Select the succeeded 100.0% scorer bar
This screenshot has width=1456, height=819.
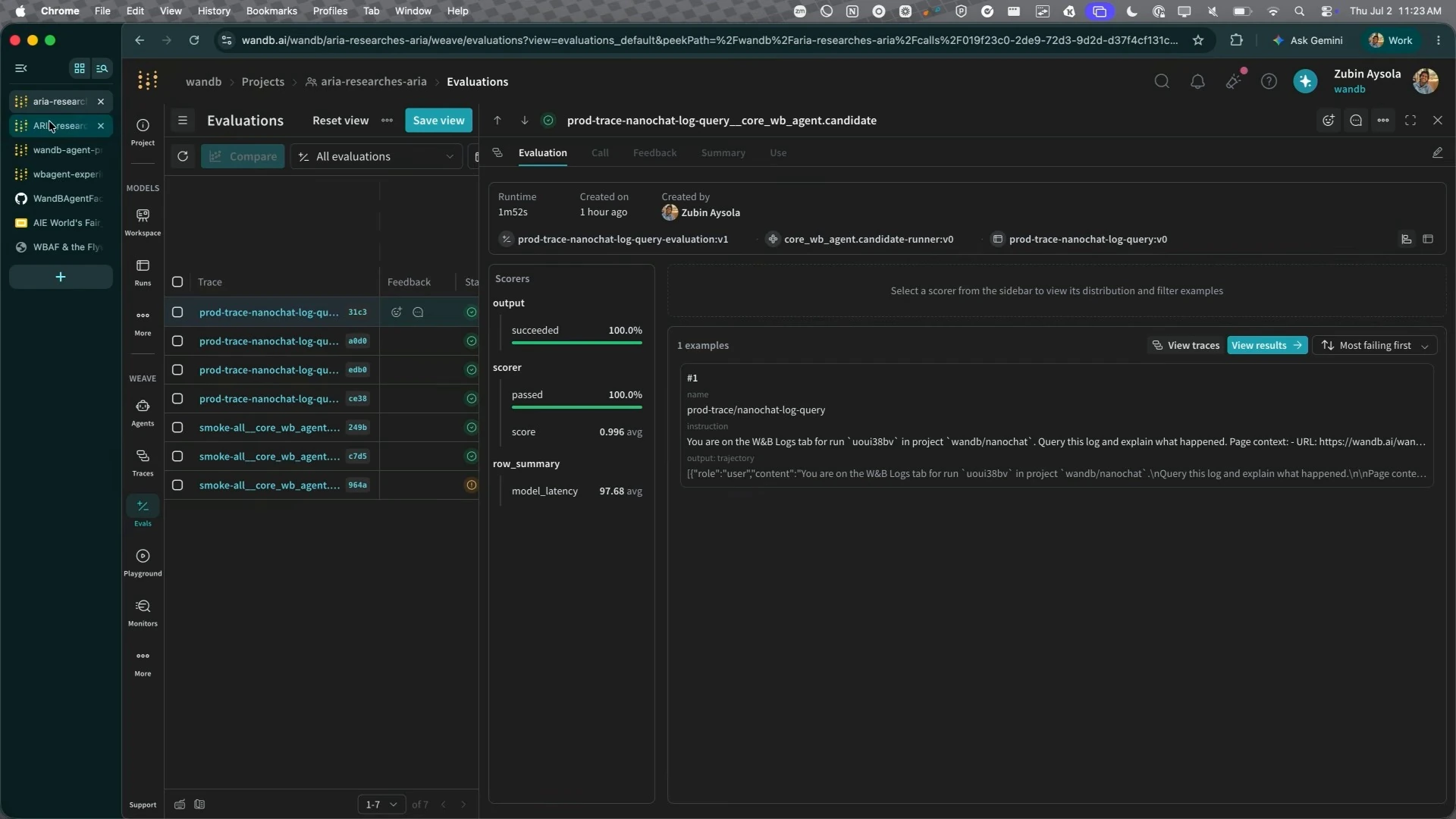click(x=576, y=334)
